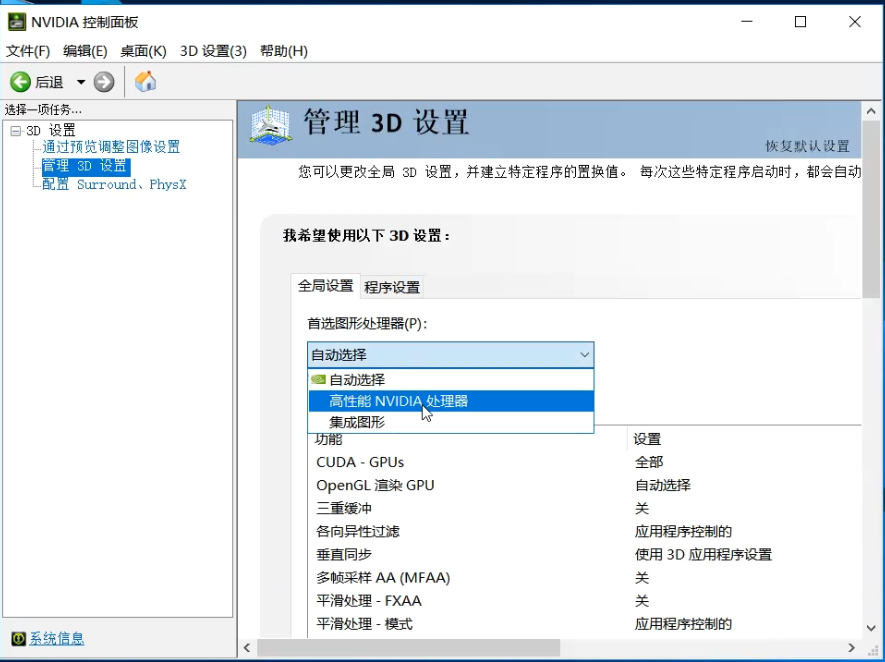Minimize the NVIDIA control panel window
This screenshot has height=662, width=885.
[747, 22]
